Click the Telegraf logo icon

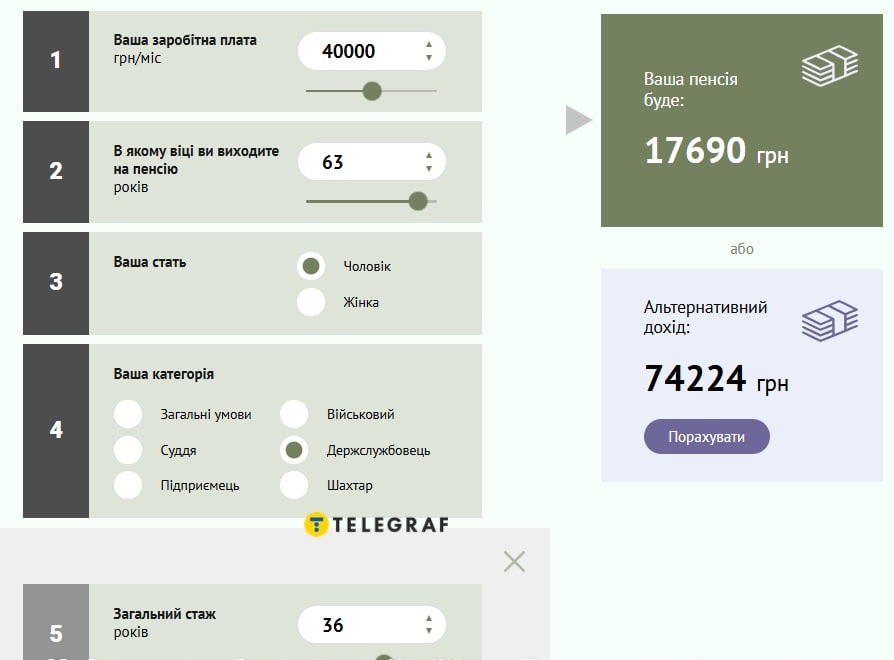point(316,524)
